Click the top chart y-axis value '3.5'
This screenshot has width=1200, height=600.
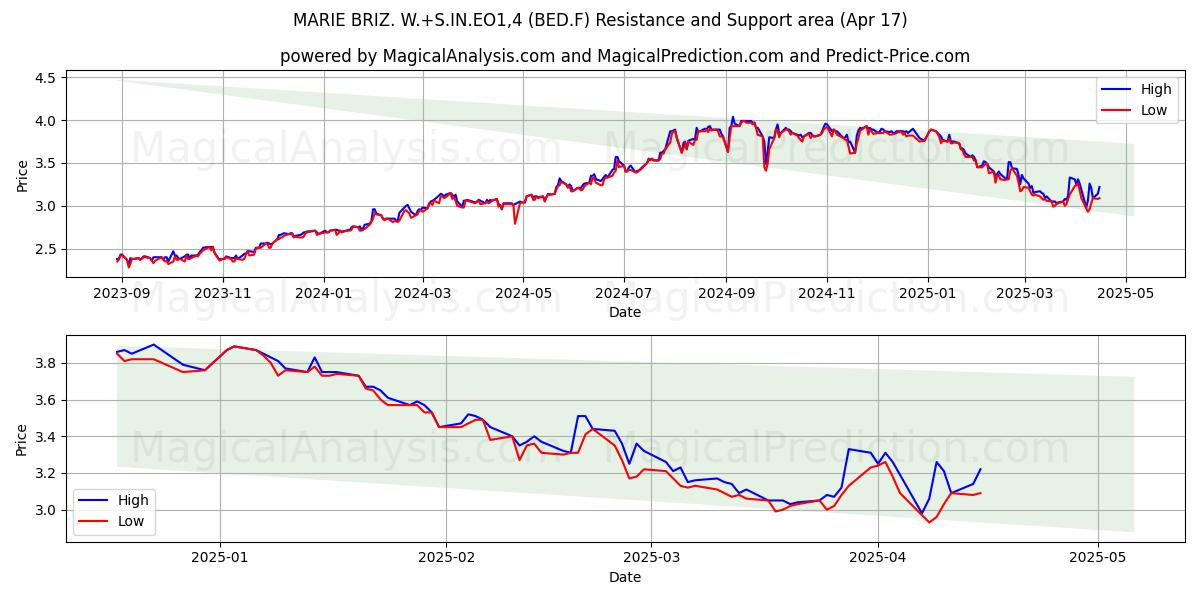tap(48, 164)
